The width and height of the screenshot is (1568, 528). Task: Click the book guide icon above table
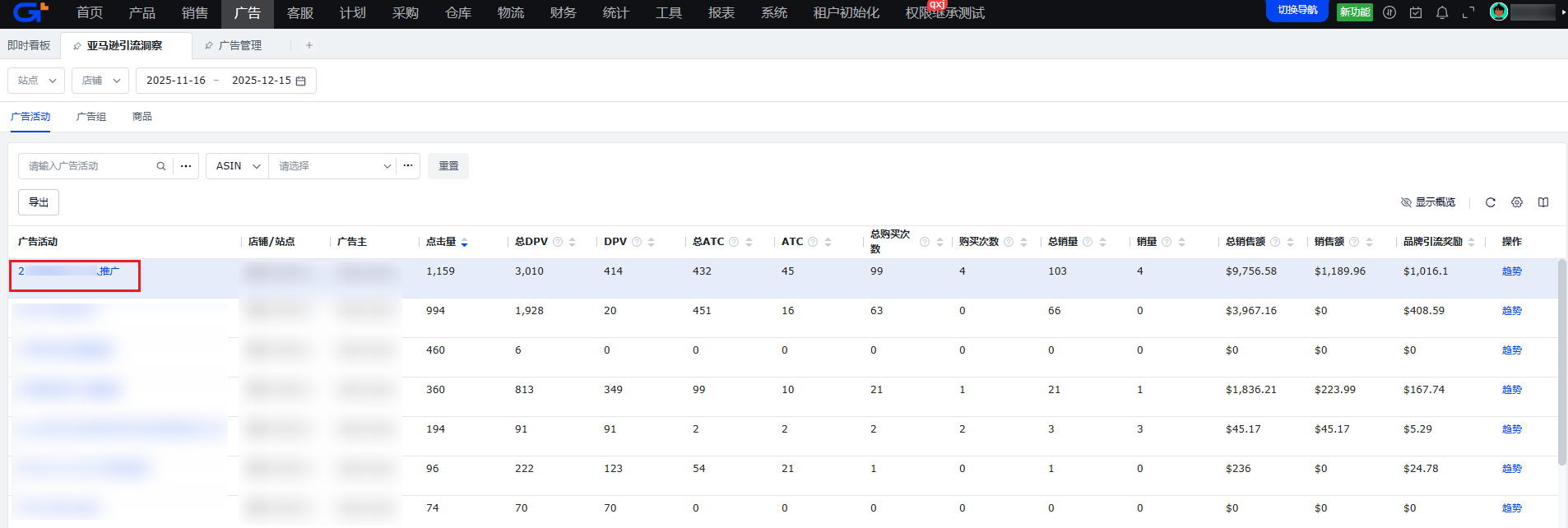pos(1543,202)
